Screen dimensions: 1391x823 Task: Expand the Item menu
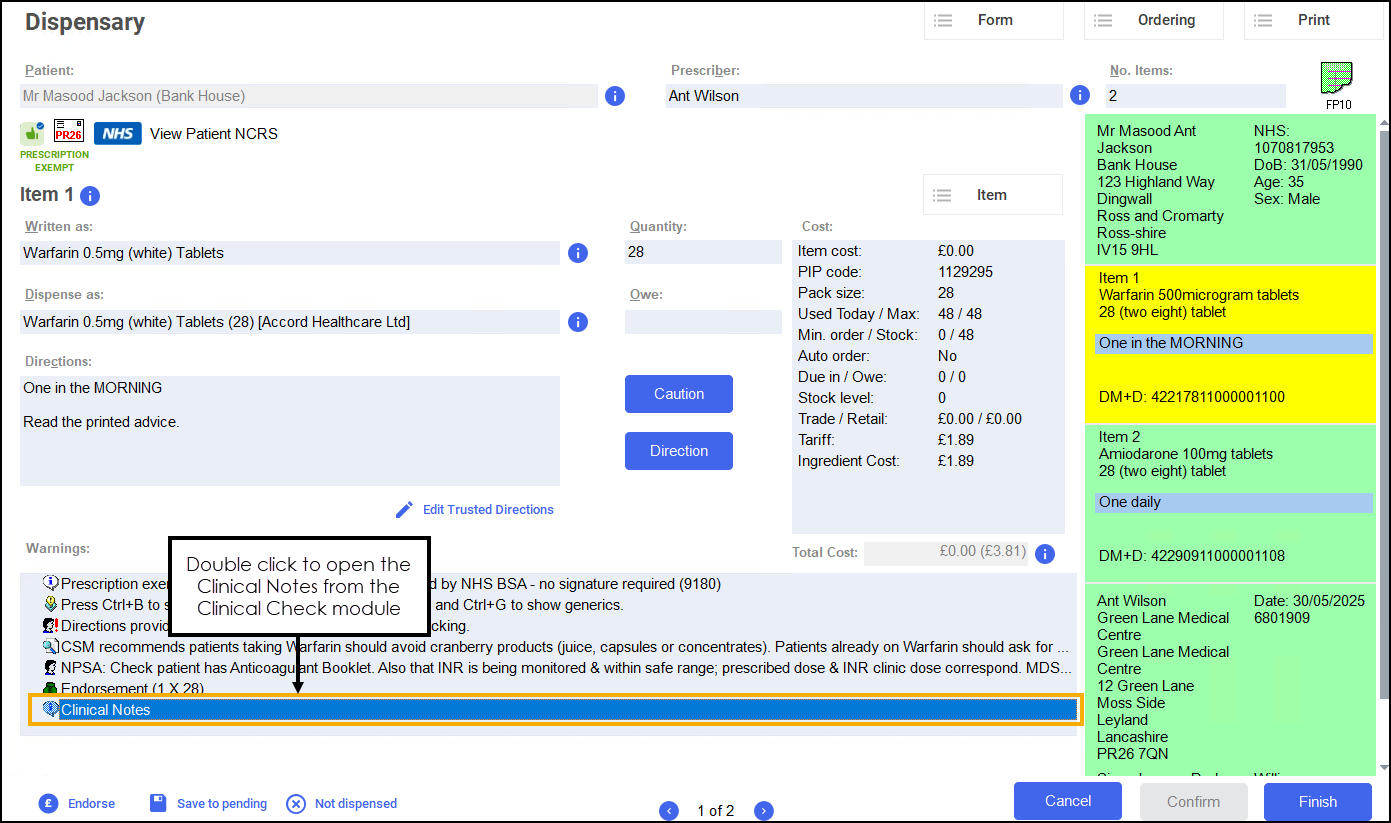pos(991,195)
